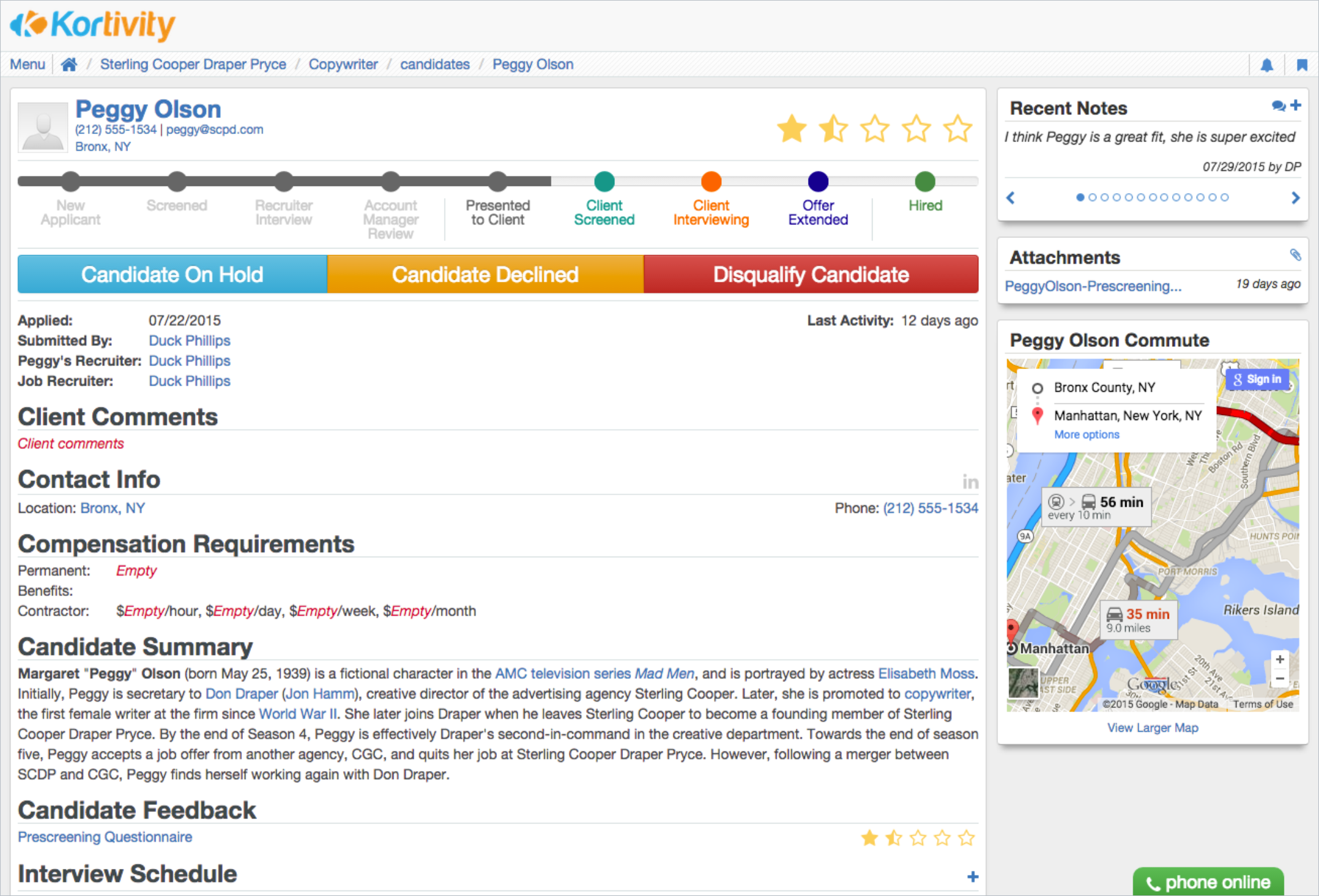Screen dimensions: 1319x896
Task: Click the Disqualify Candidate button
Action: click(810, 274)
